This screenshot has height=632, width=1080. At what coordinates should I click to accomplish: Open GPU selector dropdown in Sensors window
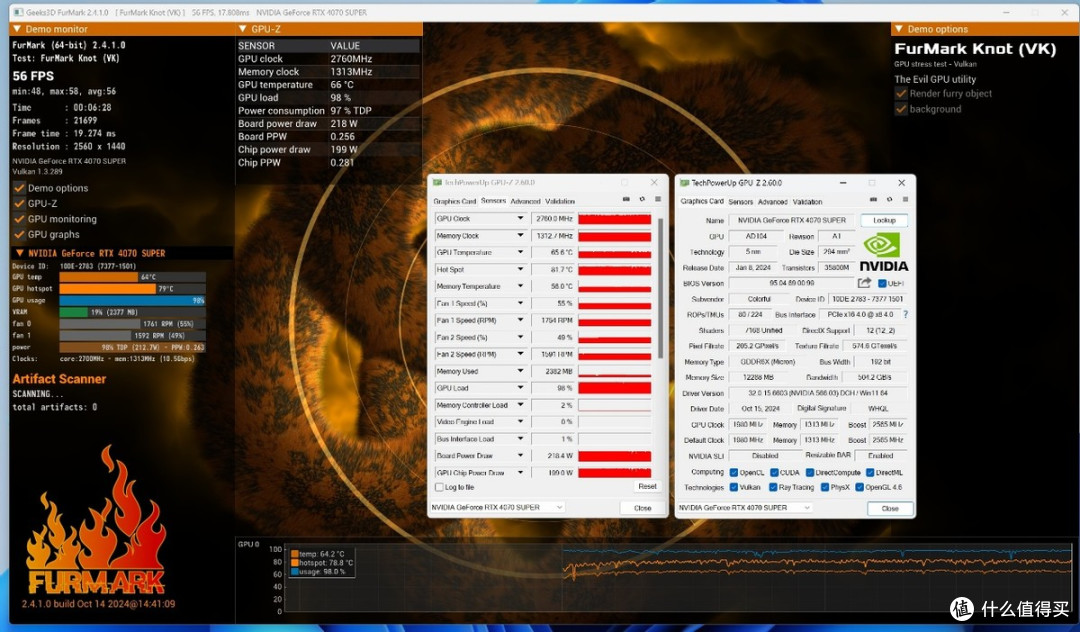[497, 507]
